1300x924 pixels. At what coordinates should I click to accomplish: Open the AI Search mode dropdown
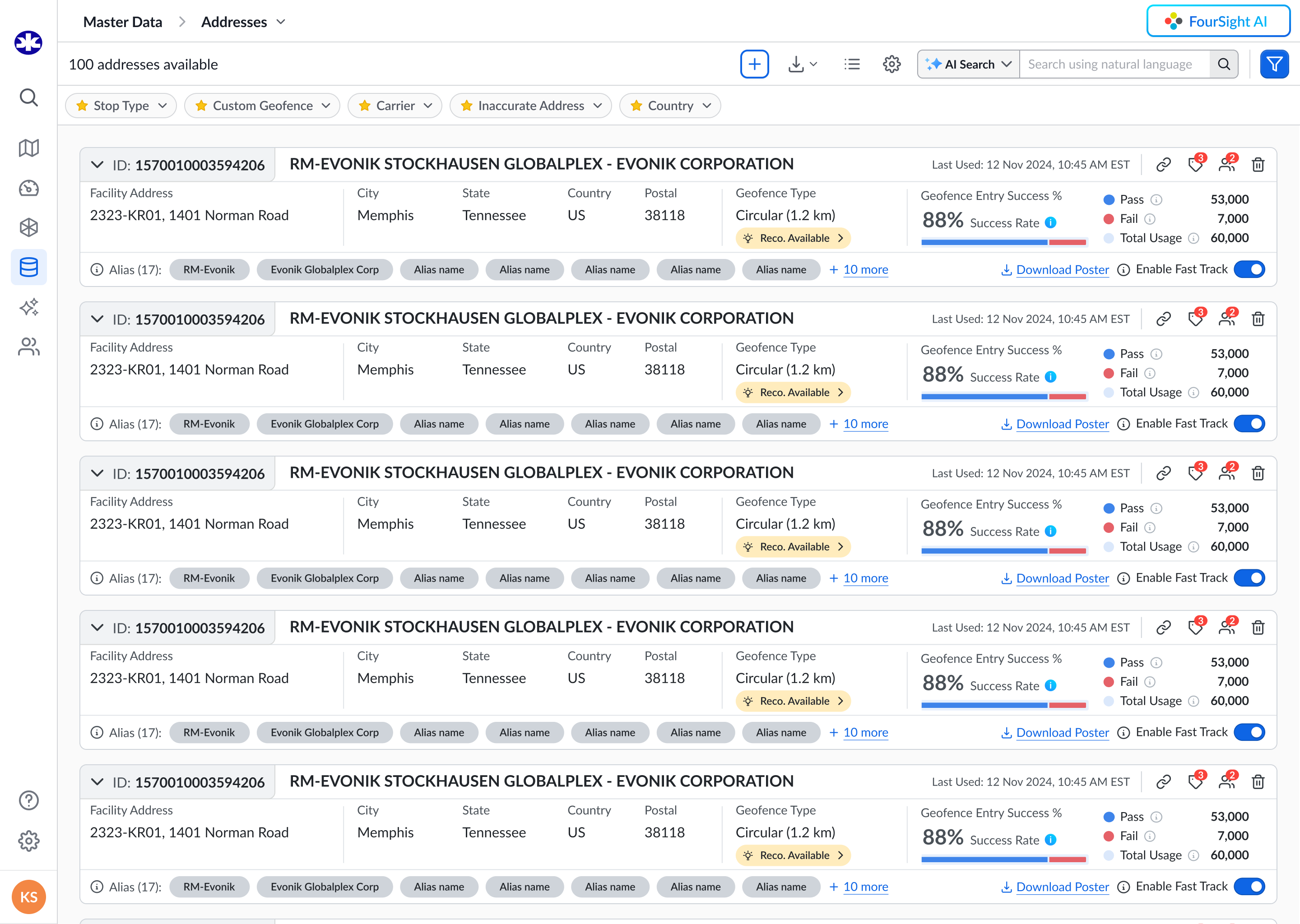pos(968,65)
